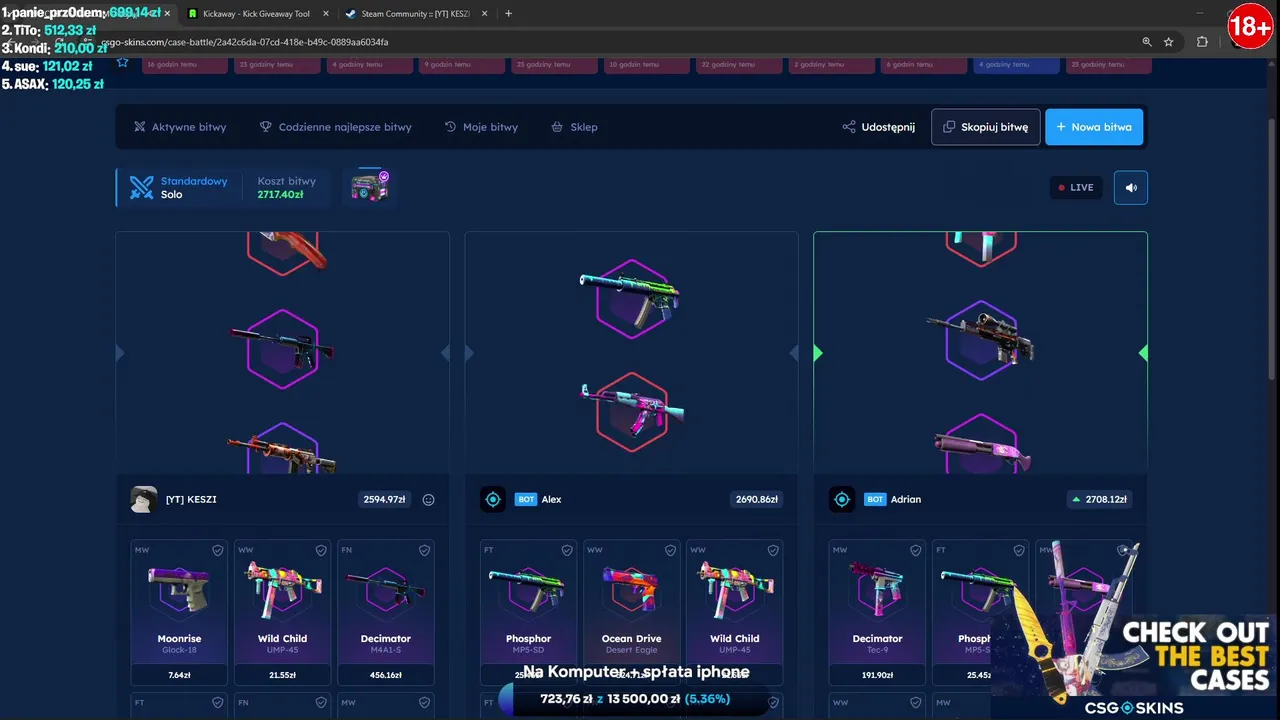Open Moje bitwy
The image size is (1280, 720).
pyautogui.click(x=481, y=127)
